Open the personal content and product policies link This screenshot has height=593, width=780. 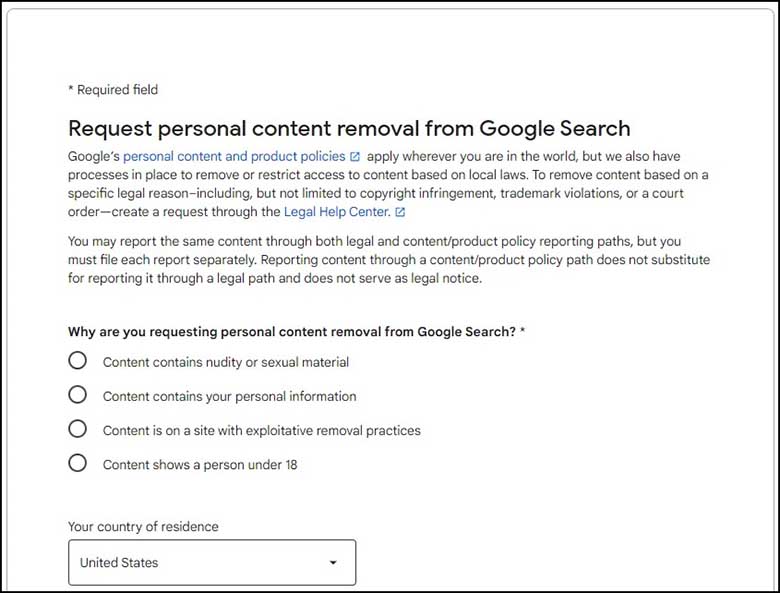pos(234,156)
